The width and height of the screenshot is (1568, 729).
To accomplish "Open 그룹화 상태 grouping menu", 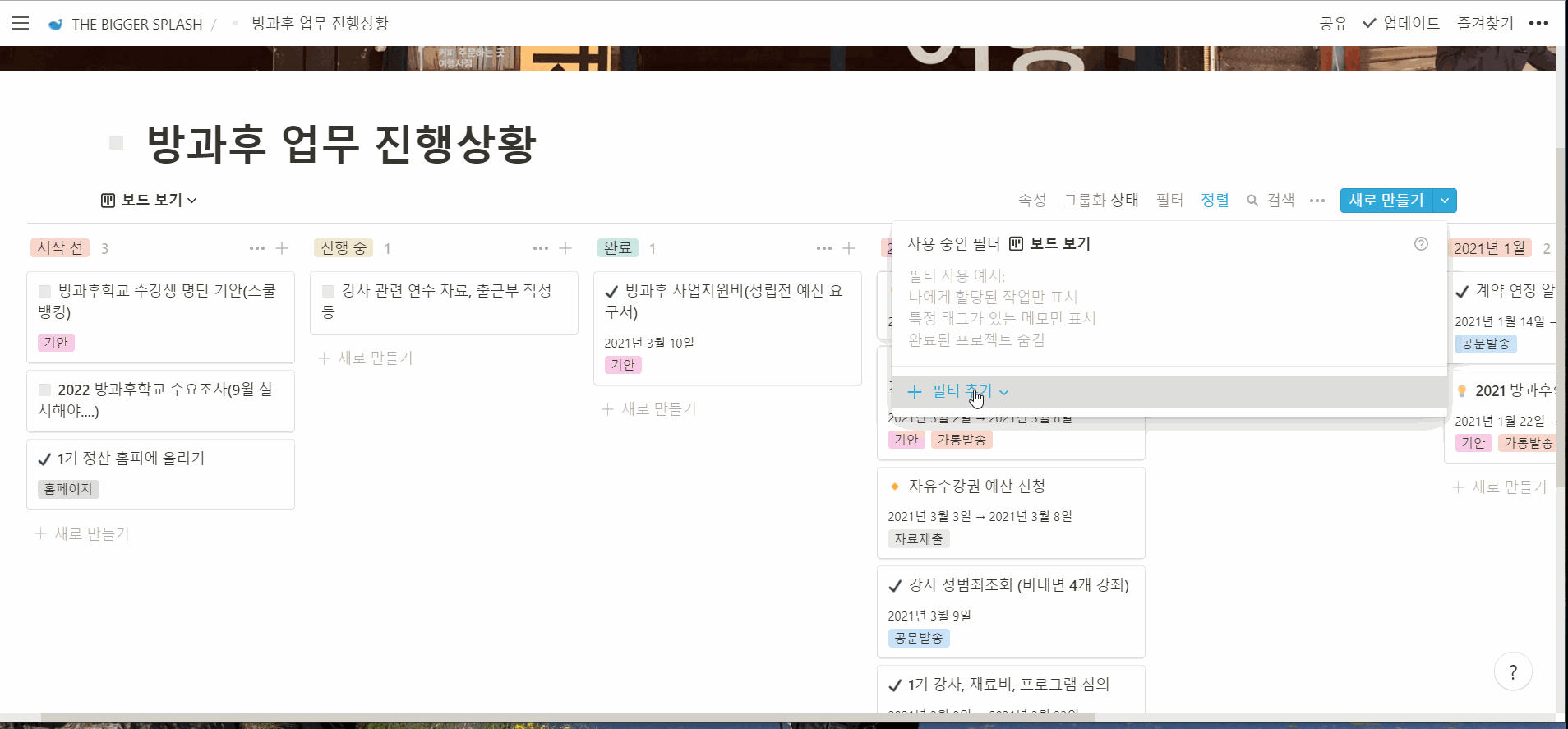I will [1101, 201].
